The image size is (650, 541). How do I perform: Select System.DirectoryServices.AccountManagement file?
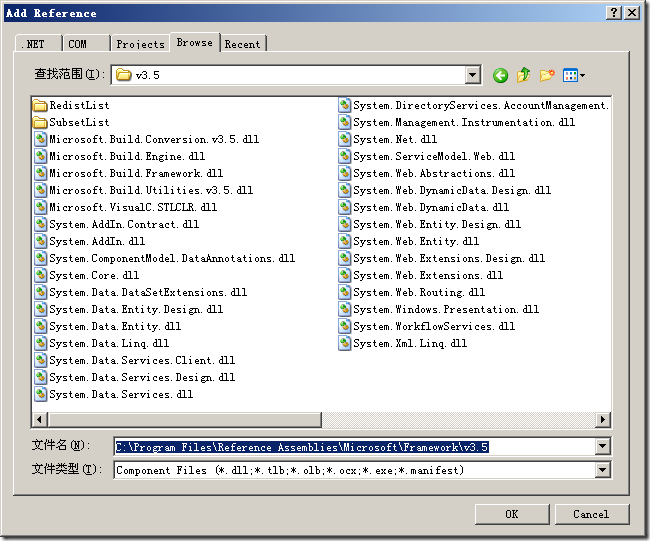473,105
